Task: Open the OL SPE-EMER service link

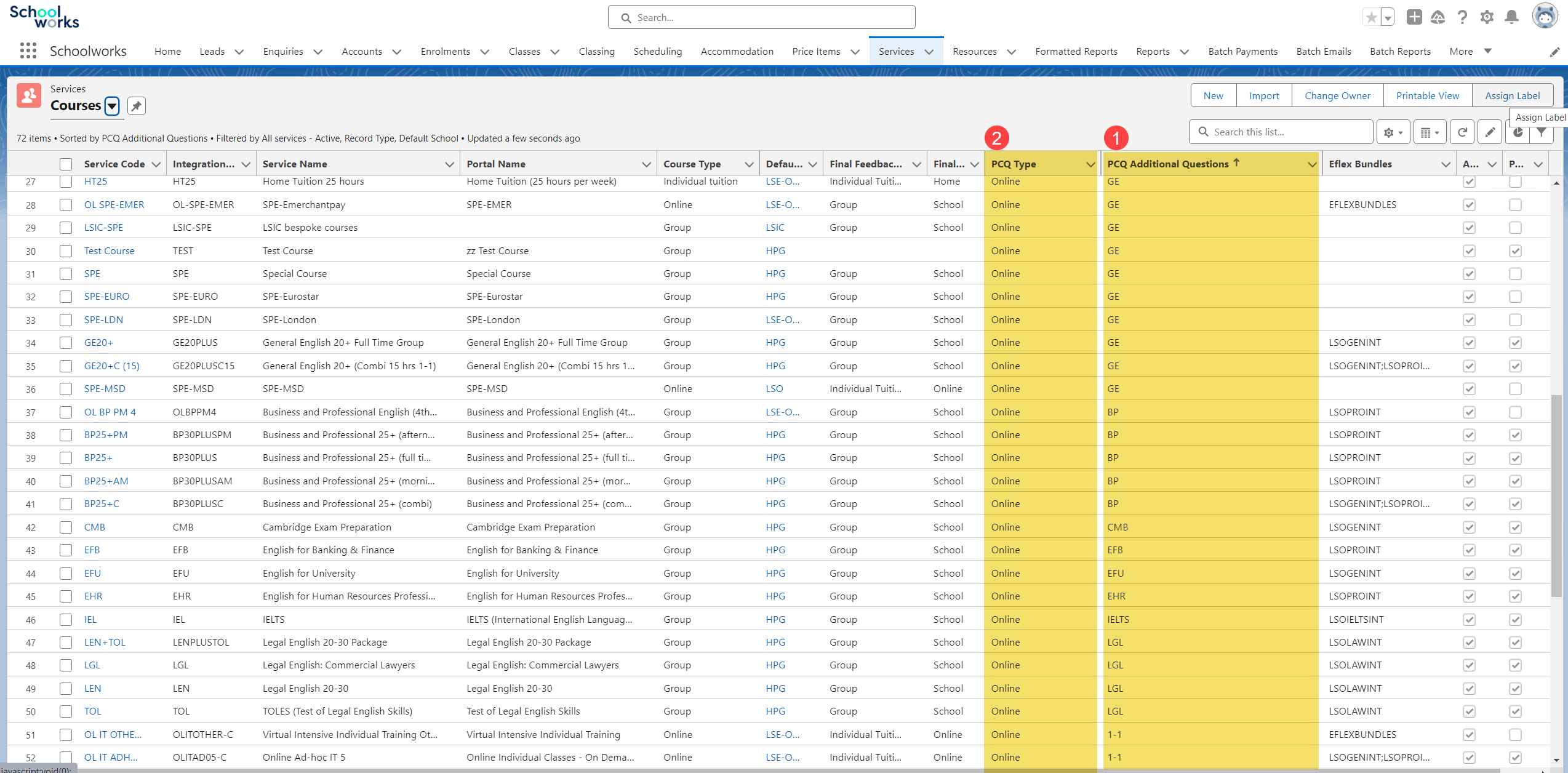Action: coord(114,205)
